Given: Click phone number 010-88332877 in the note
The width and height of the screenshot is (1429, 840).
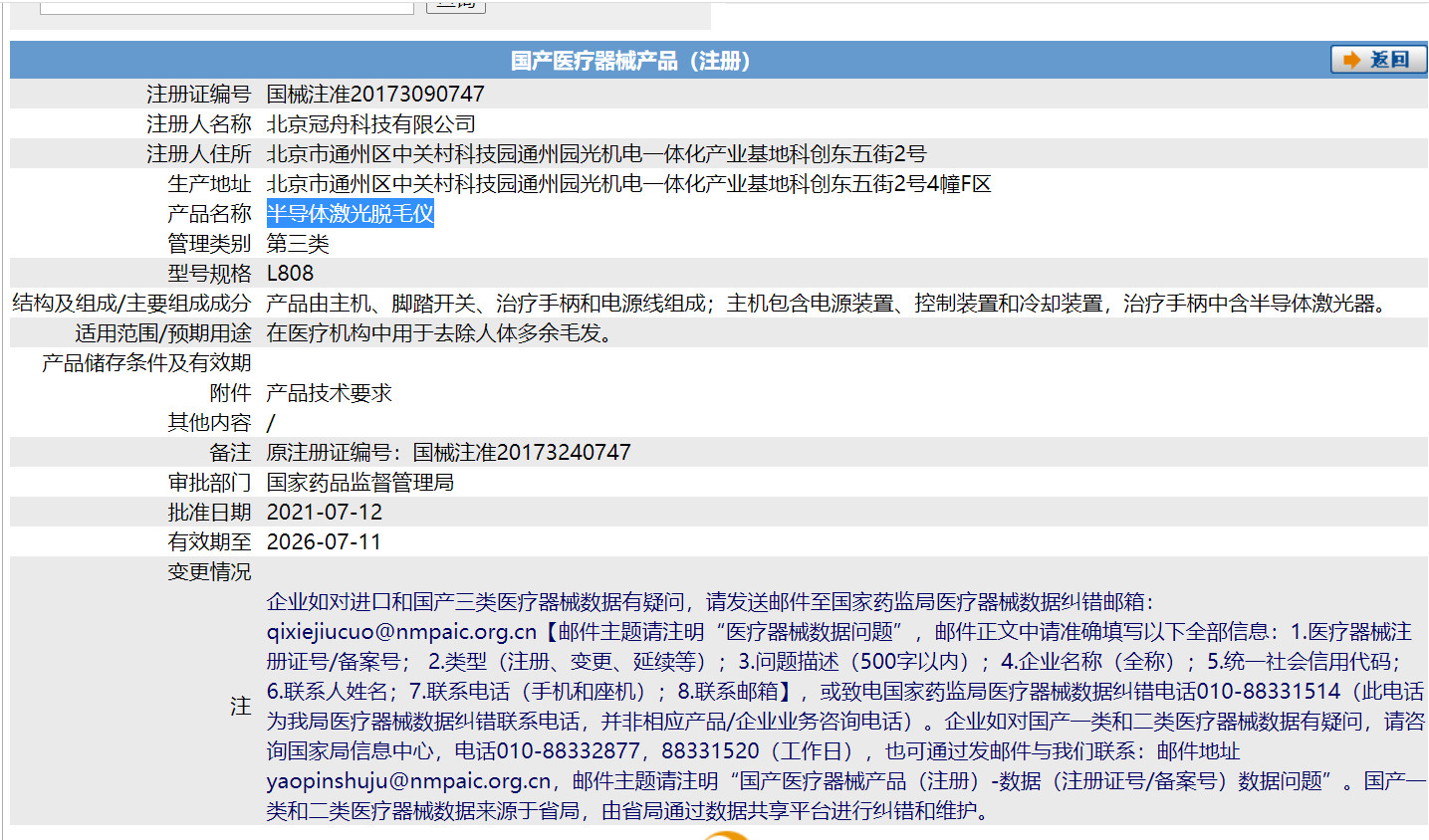Looking at the screenshot, I should tap(568, 750).
